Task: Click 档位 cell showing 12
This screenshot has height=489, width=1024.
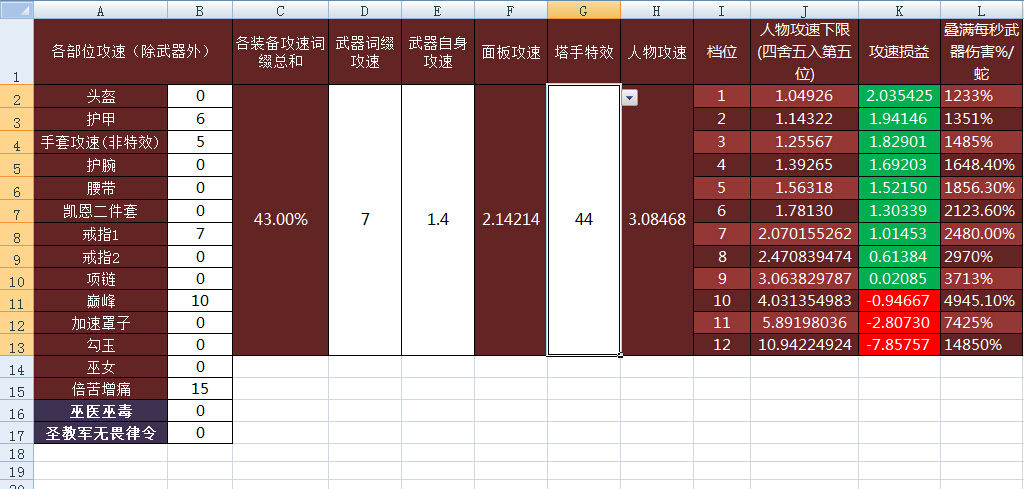Action: click(x=722, y=345)
